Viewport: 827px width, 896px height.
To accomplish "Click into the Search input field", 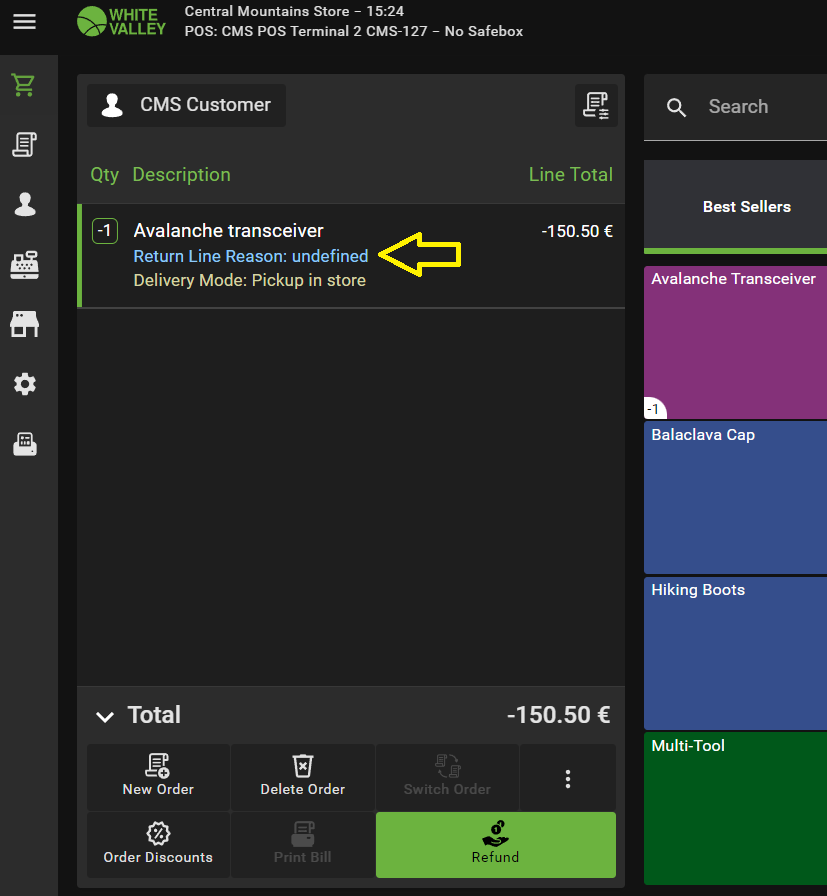I will click(760, 107).
